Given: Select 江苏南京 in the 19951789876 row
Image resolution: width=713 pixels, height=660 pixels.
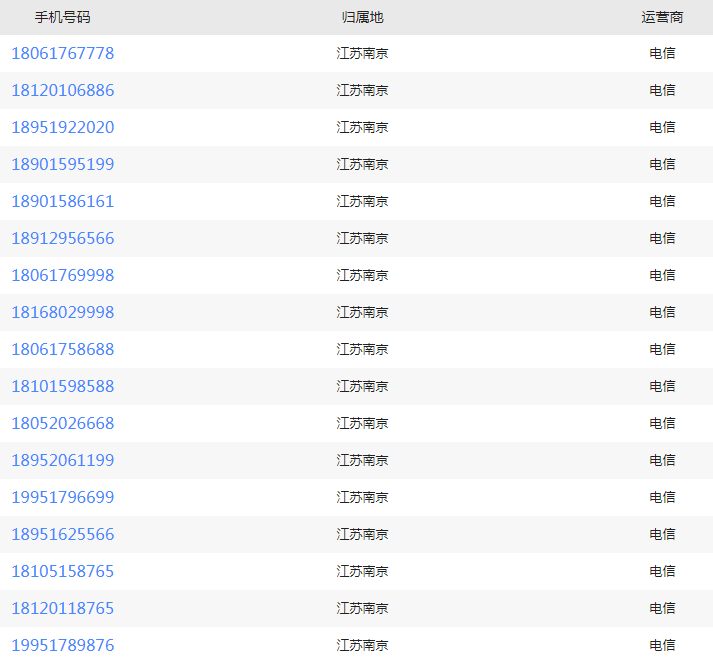Looking at the screenshot, I should coord(362,645).
